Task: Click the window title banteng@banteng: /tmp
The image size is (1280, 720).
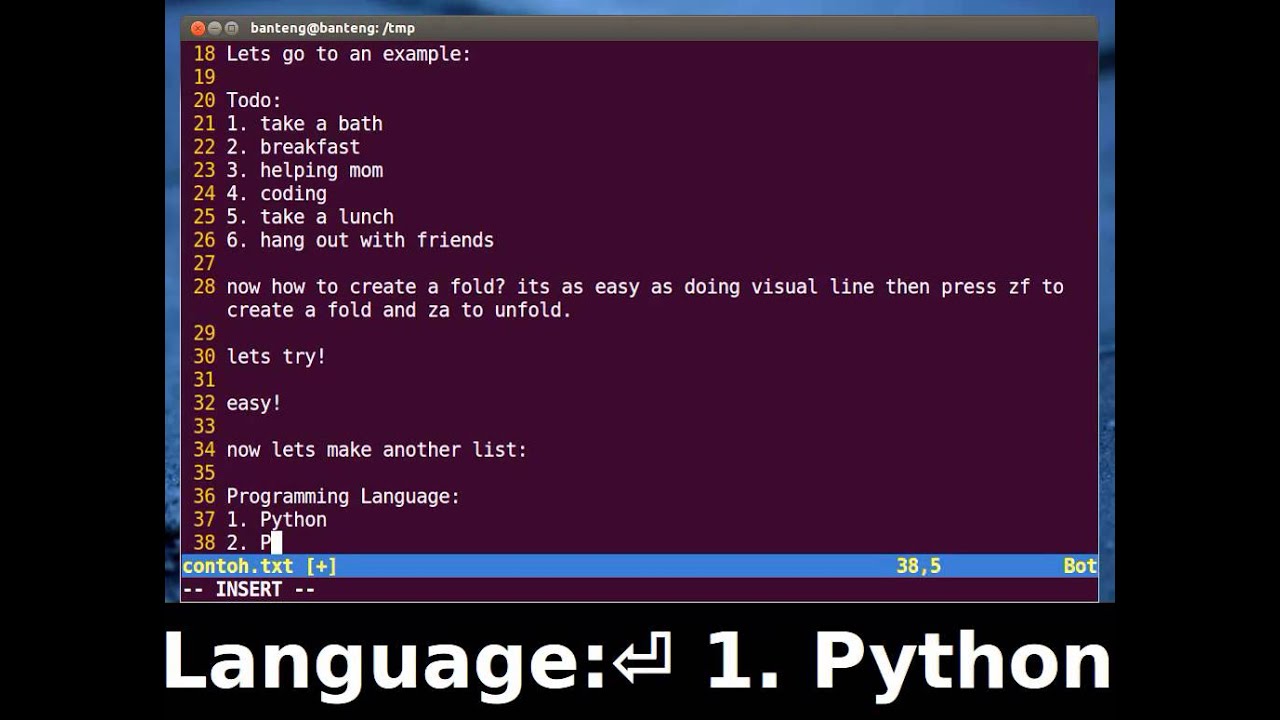Action: click(x=332, y=28)
